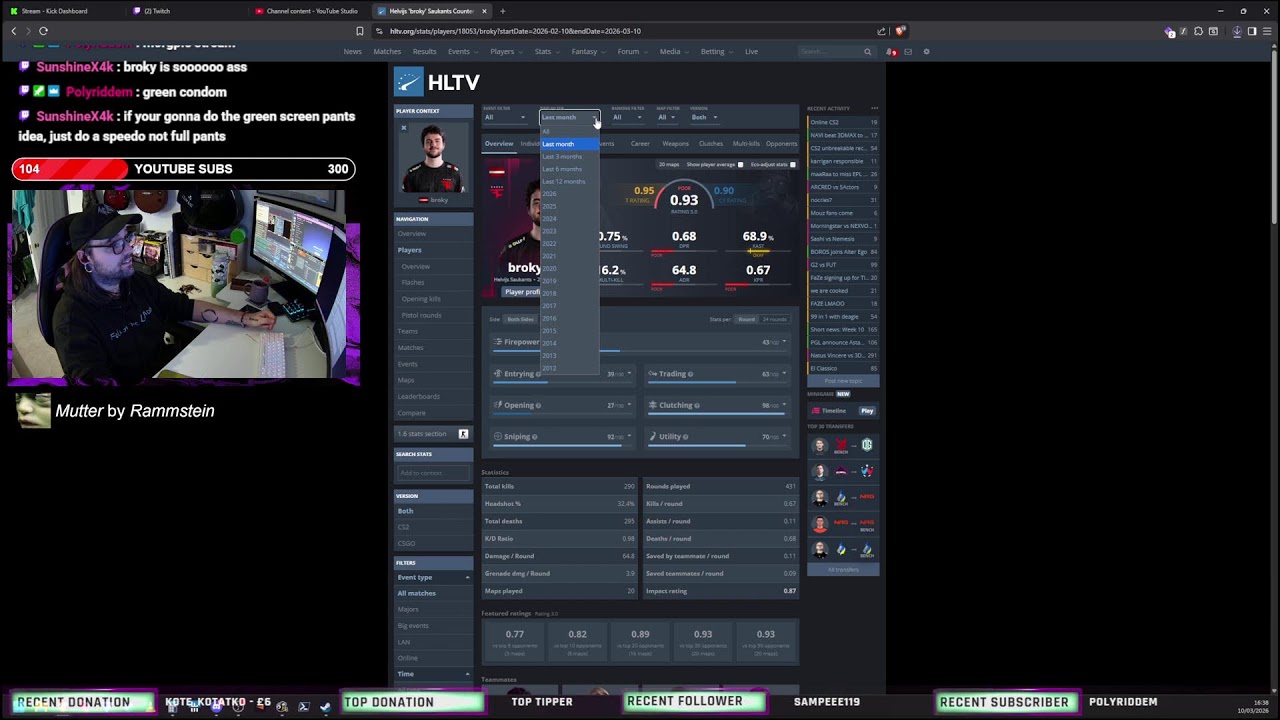This screenshot has width=1280, height=720.
Task: Switch to the Opponents tab
Action: [781, 143]
